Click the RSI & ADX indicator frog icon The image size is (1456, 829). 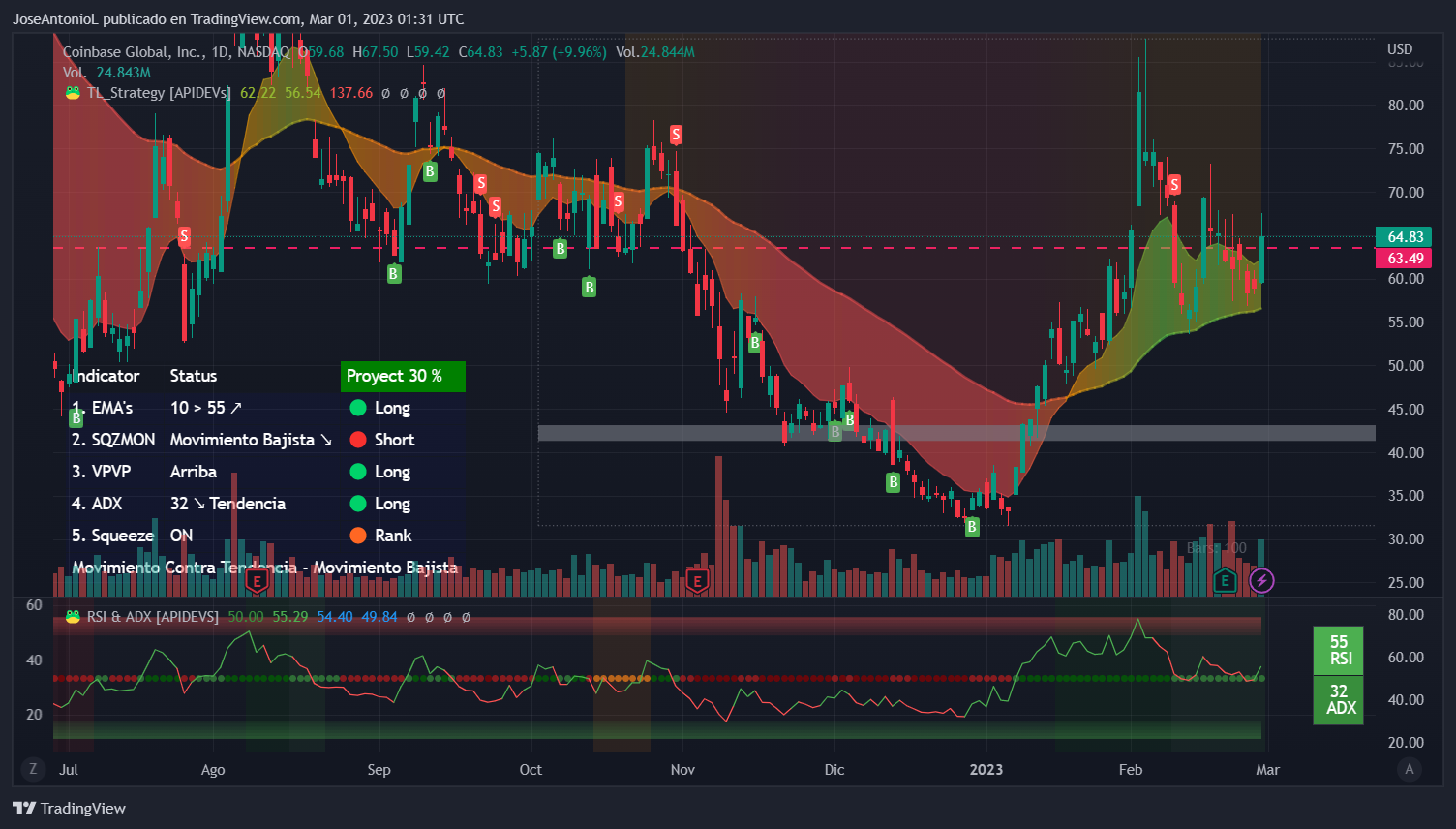coord(73,617)
